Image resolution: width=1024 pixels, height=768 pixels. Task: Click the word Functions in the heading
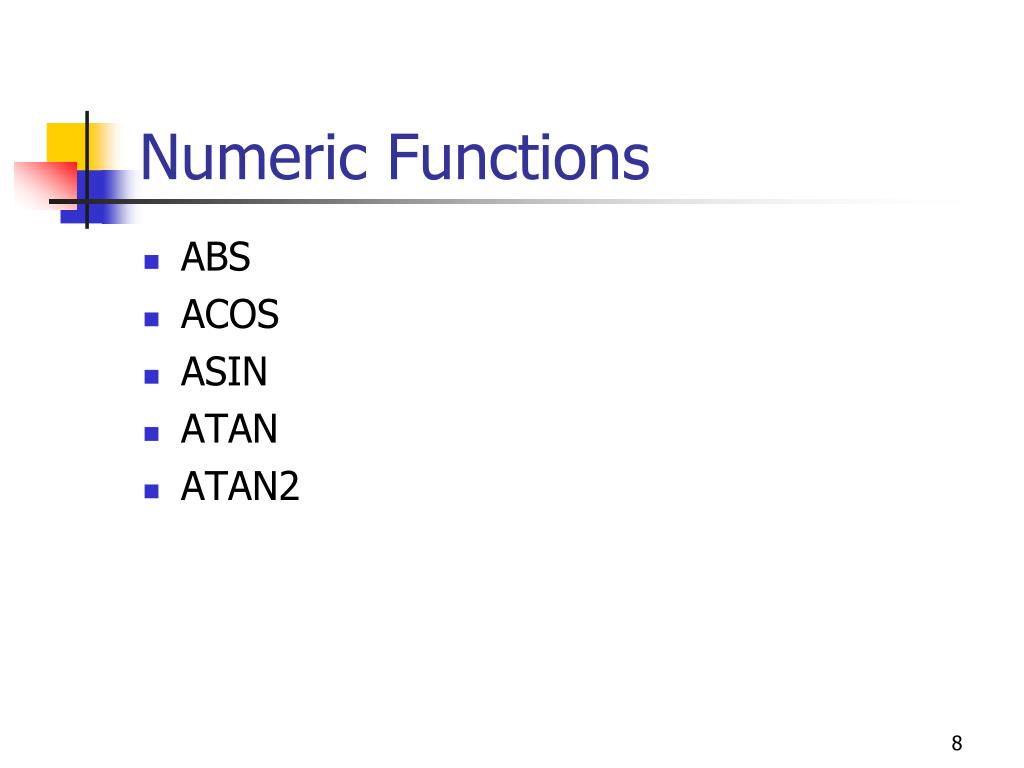(x=519, y=157)
